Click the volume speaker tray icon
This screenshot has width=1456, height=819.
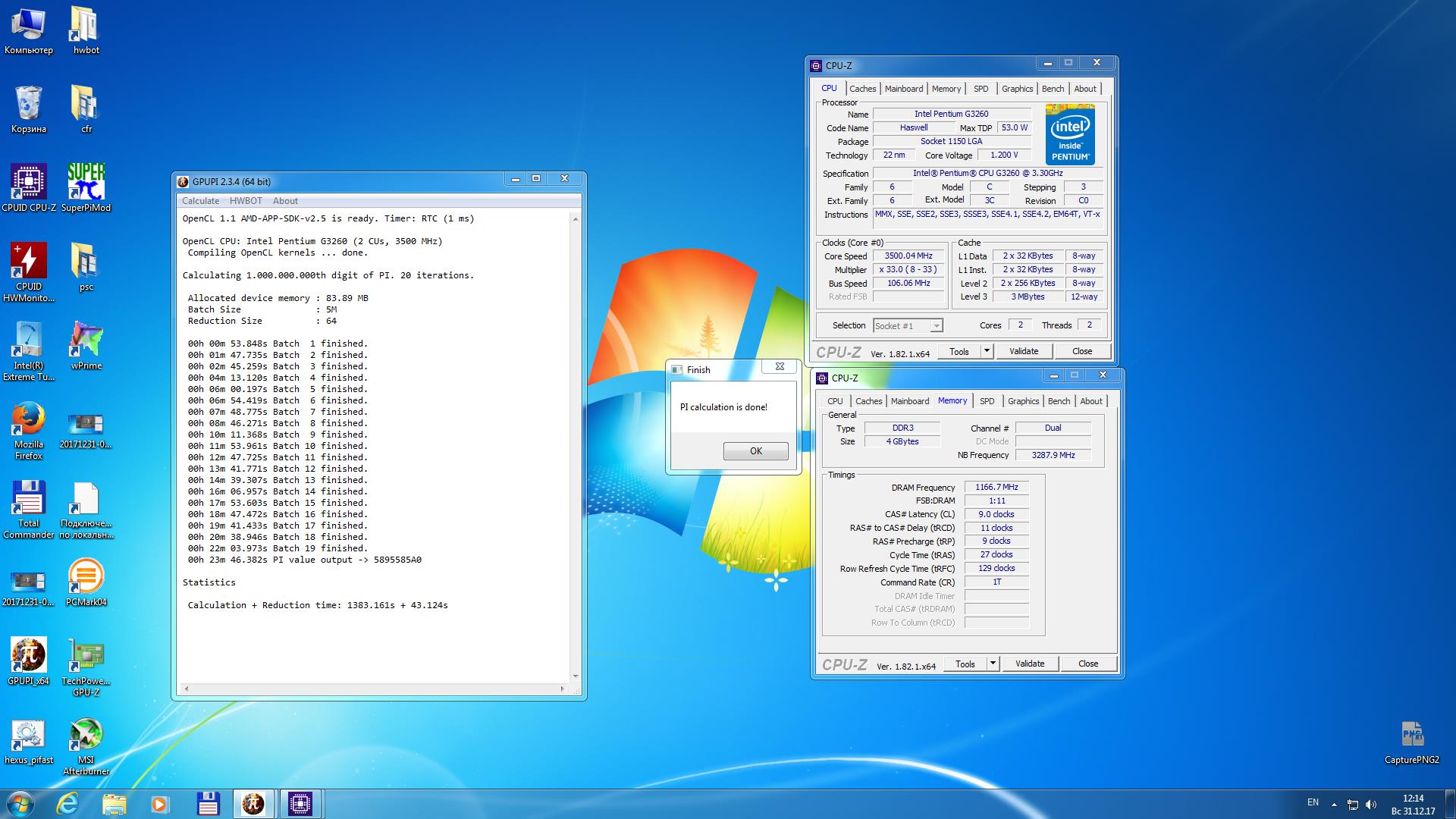tap(1370, 804)
